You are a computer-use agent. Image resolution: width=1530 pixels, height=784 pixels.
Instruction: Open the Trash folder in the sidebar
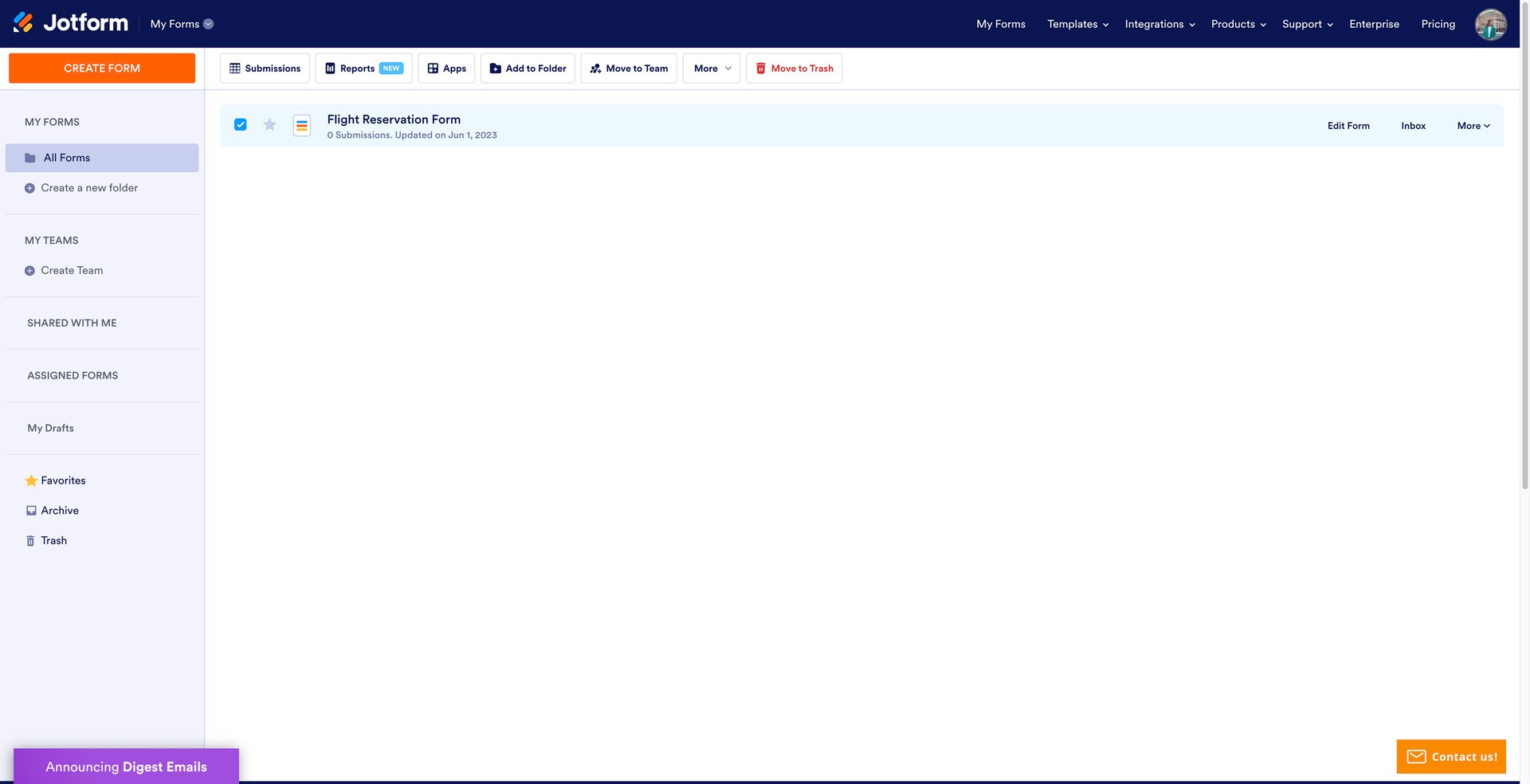click(53, 541)
